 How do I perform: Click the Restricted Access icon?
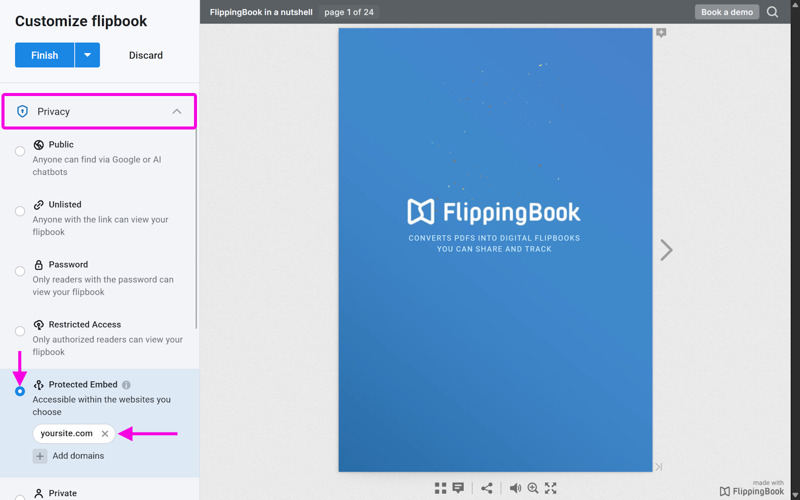[x=38, y=324]
